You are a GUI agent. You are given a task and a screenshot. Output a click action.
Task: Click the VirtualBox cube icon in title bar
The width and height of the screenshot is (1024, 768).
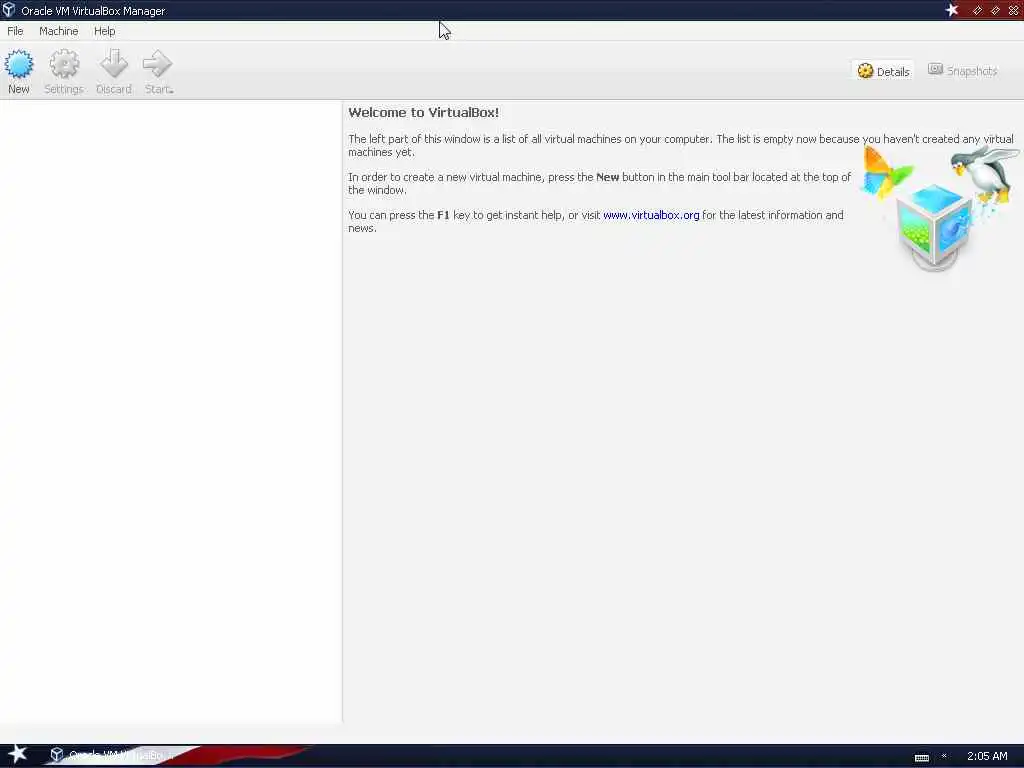tap(8, 10)
